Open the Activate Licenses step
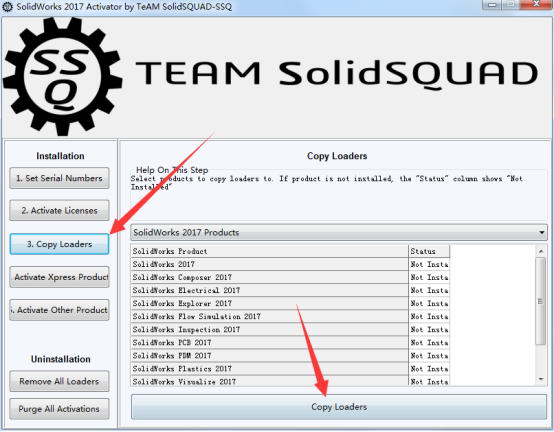This screenshot has height=432, width=554. (x=59, y=211)
